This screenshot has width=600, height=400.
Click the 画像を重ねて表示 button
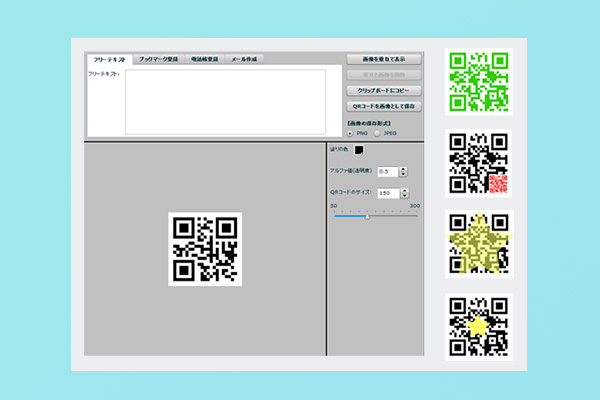384,59
